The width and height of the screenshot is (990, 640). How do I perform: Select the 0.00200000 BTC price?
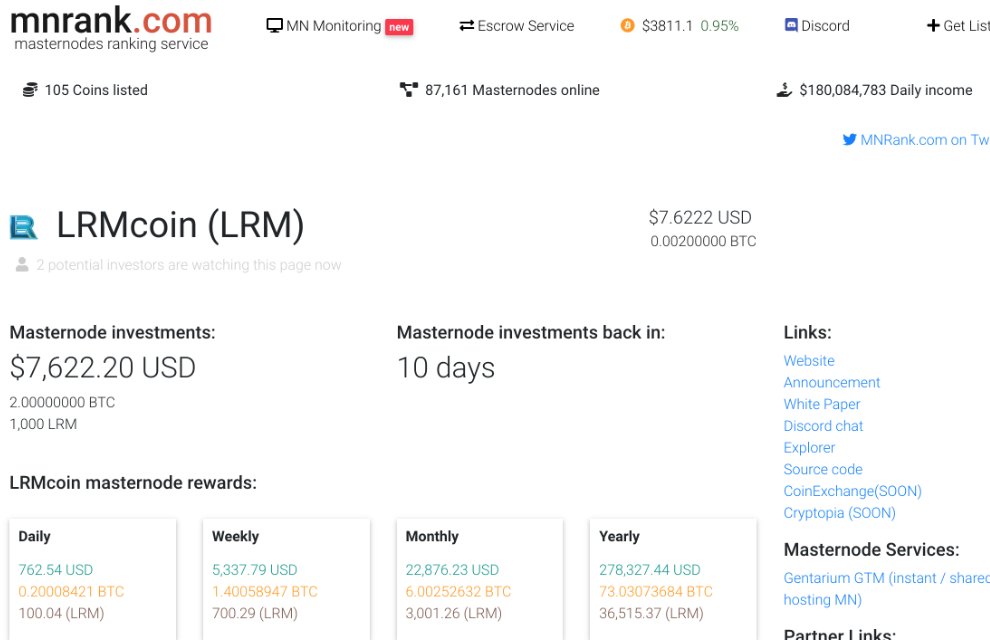click(x=703, y=241)
